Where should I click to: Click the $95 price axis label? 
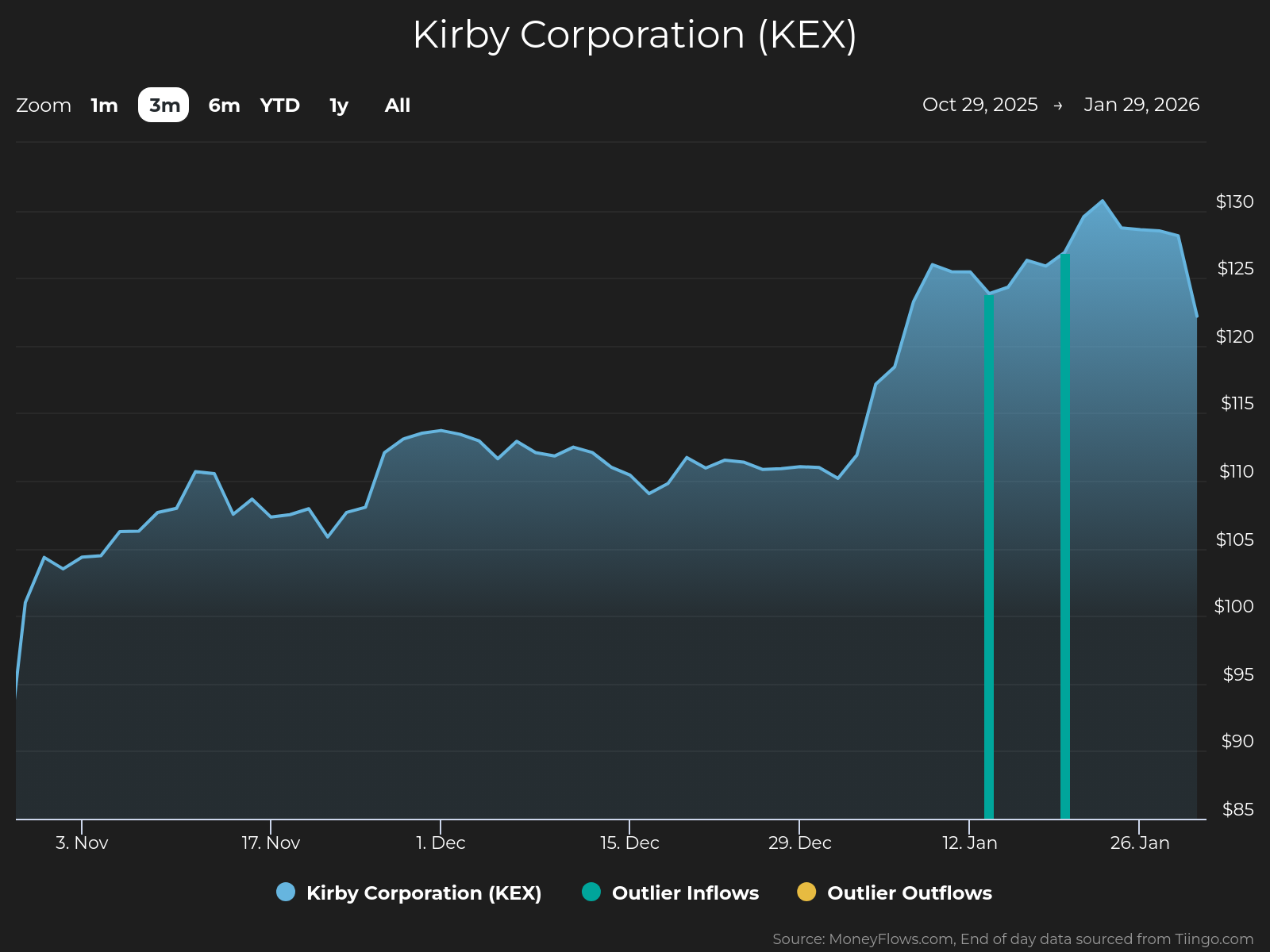1238,674
